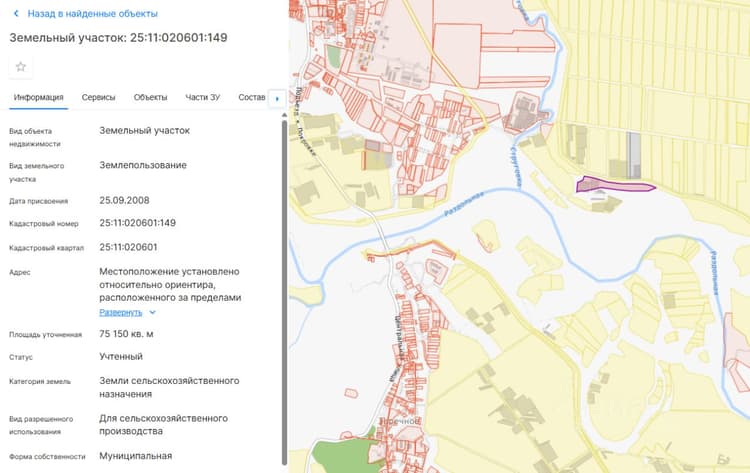Go to the Состав tab
Image resolution: width=750 pixels, height=473 pixels.
[252, 97]
